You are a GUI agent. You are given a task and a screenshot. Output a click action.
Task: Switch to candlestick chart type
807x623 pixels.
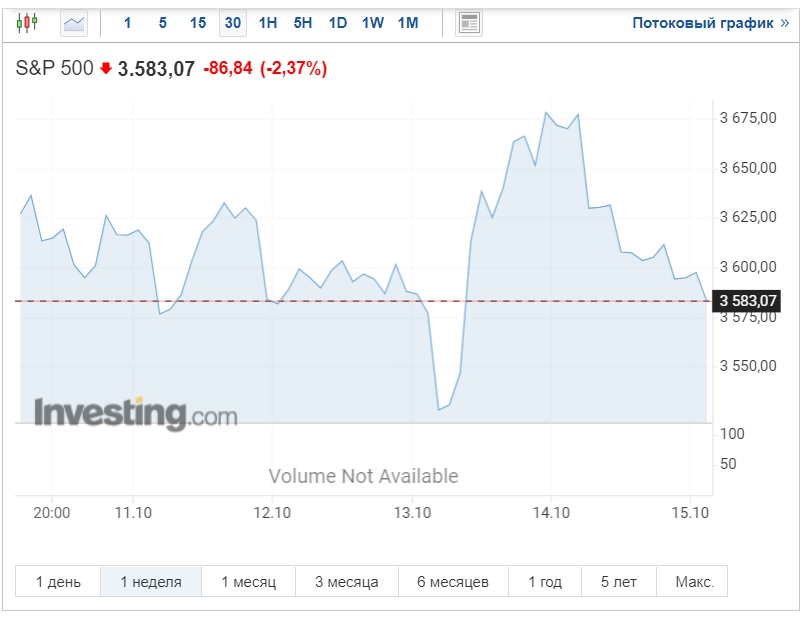[27, 23]
